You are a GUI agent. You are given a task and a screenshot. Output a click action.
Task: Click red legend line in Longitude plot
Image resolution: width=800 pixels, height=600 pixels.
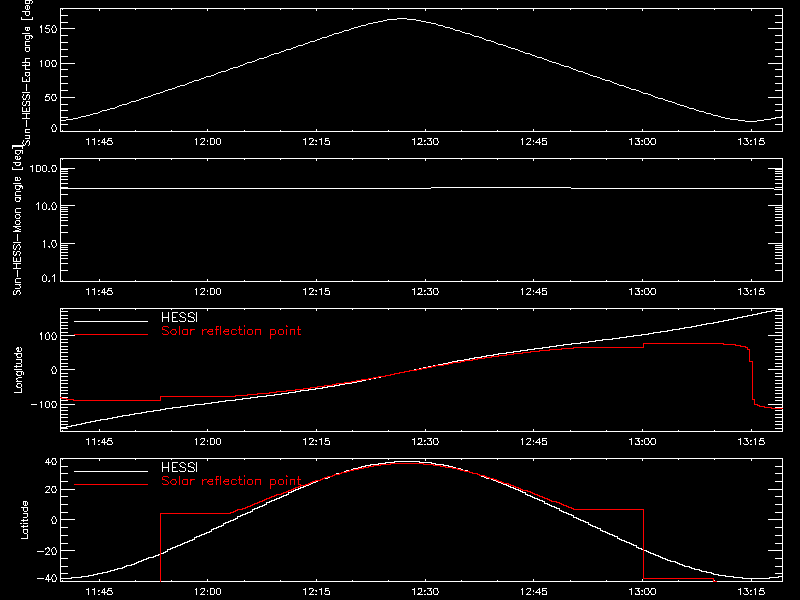111,335
